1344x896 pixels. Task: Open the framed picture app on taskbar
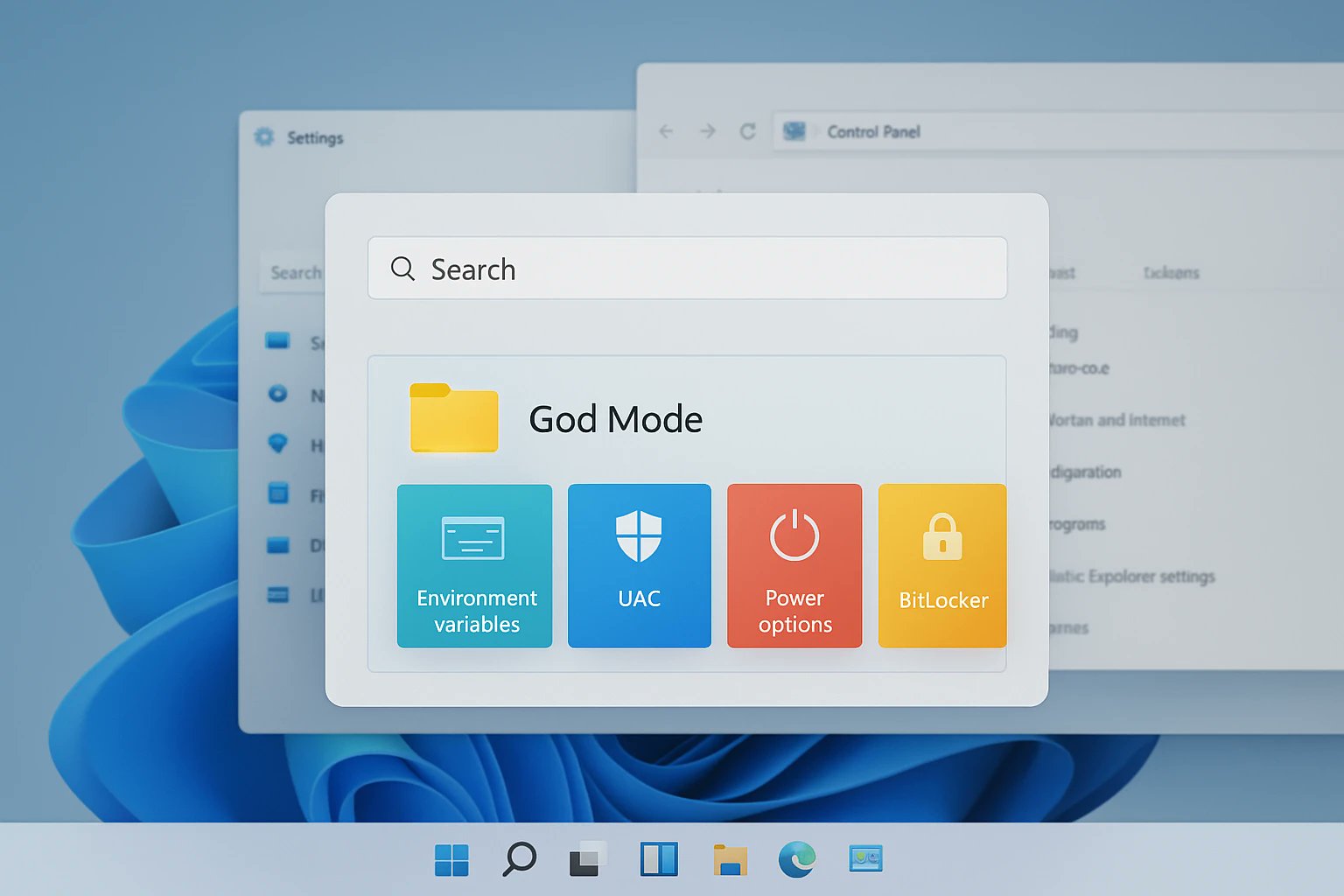tap(865, 858)
